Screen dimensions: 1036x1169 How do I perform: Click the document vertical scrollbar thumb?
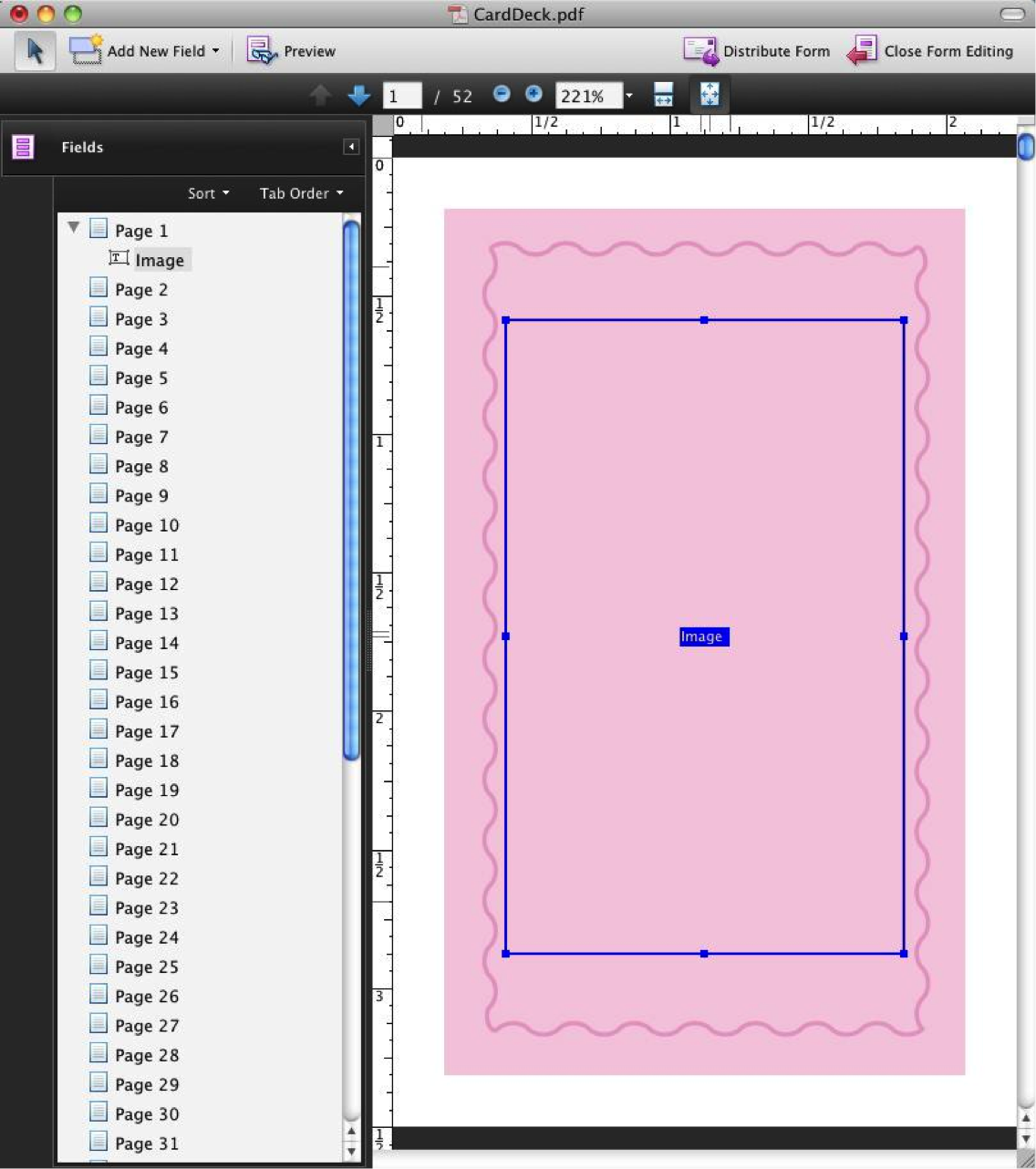[x=1026, y=146]
